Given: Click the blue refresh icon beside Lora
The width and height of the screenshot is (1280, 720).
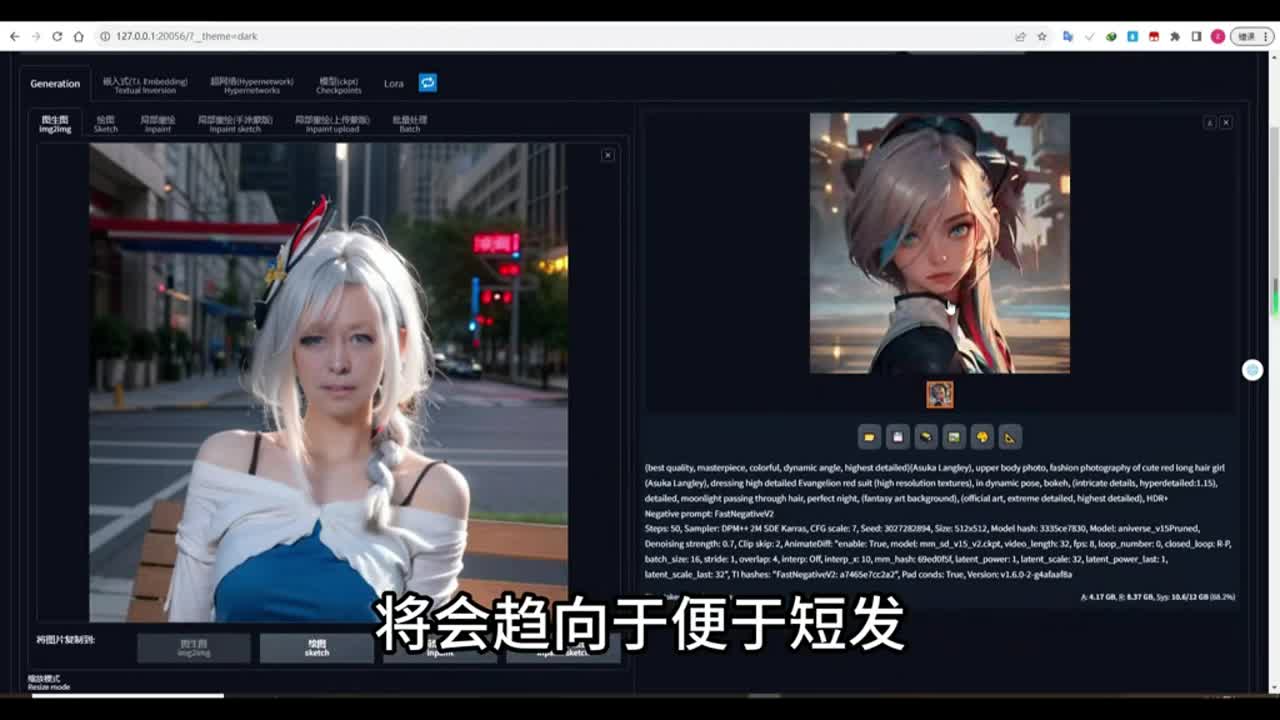Looking at the screenshot, I should click(428, 83).
